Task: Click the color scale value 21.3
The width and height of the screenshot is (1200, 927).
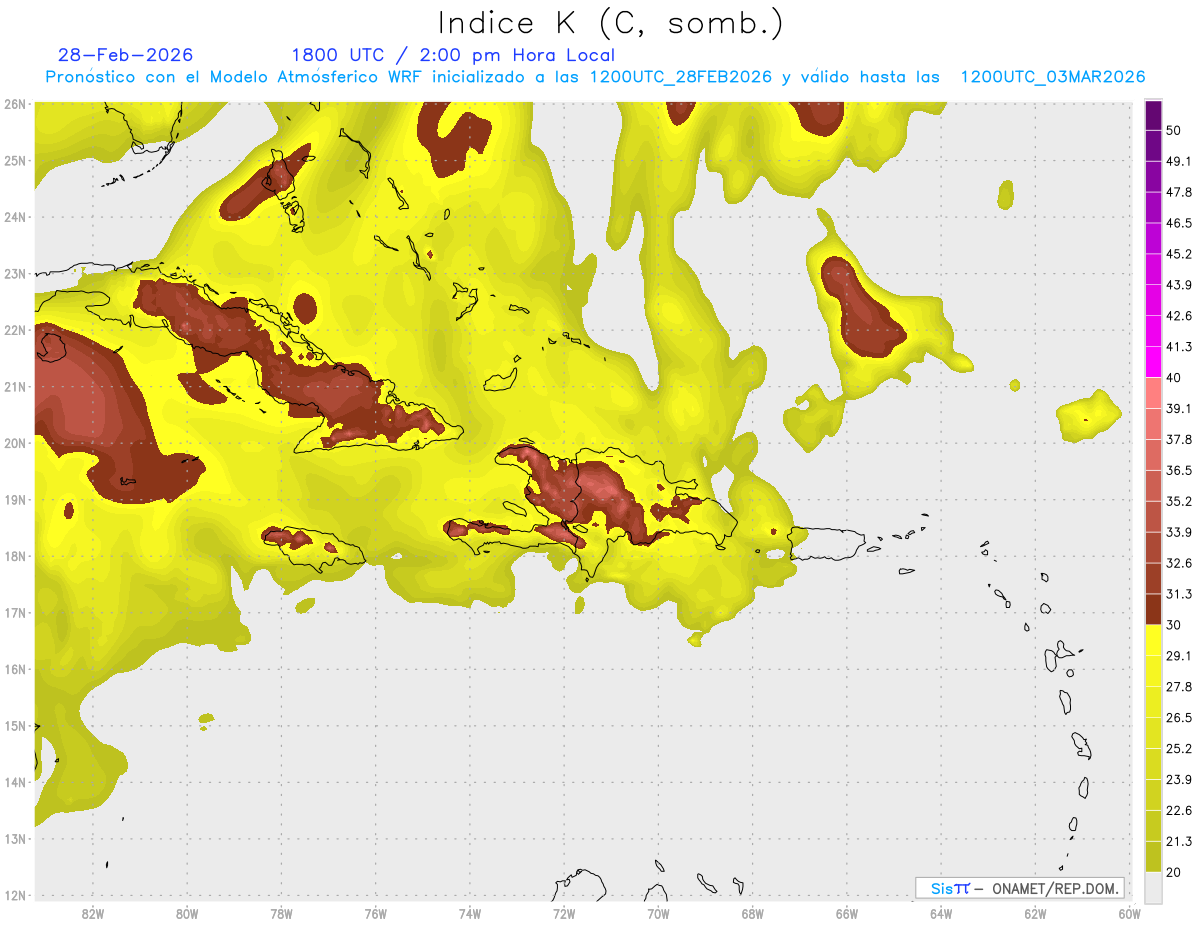Action: tap(1178, 842)
